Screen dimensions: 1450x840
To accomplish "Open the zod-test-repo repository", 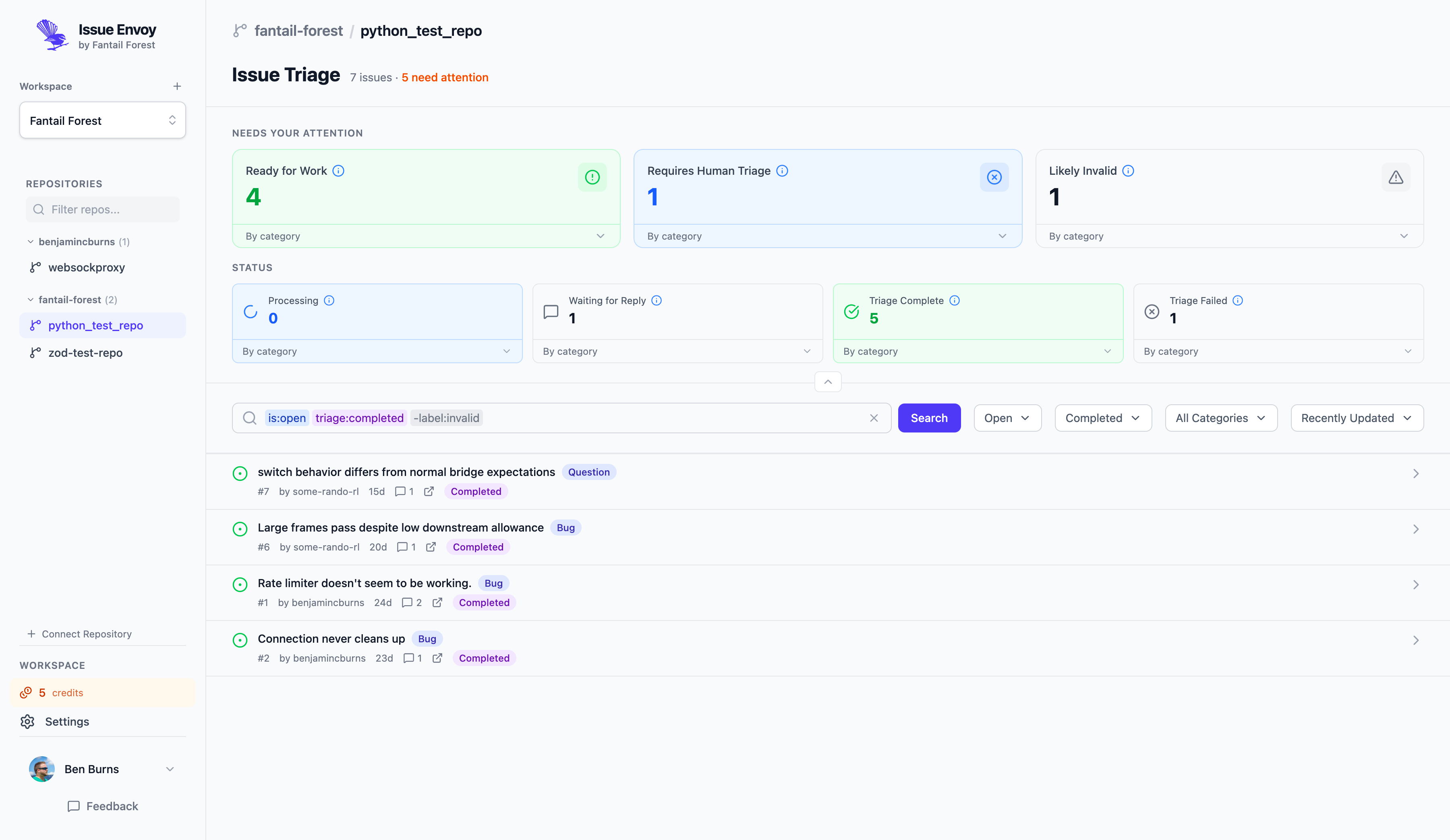I will coord(85,353).
